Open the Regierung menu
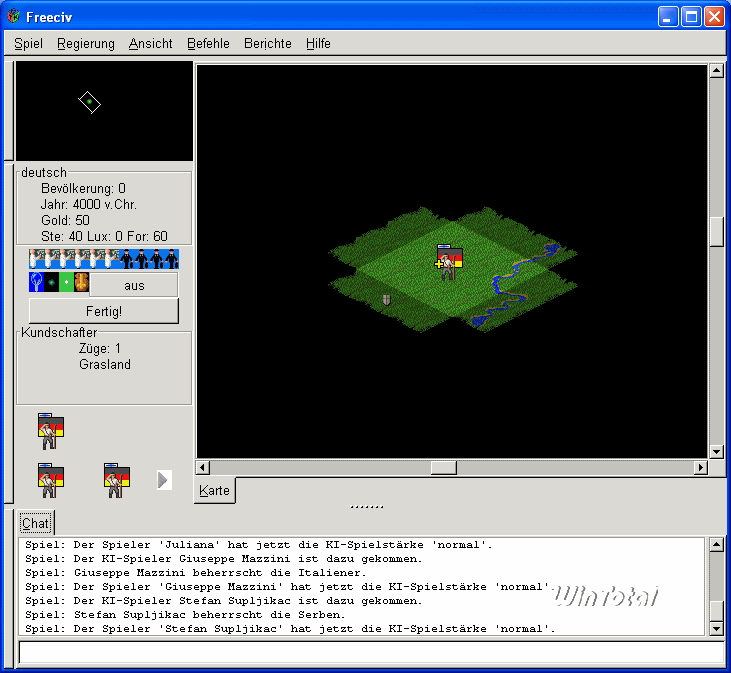Screen dimensions: 731x673 click(86, 43)
